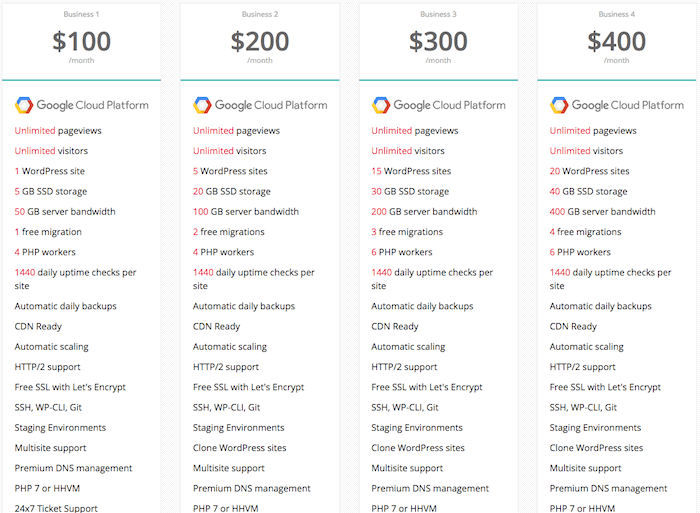Select the $100 price in Business 1
The image size is (700, 513).
tap(81, 41)
